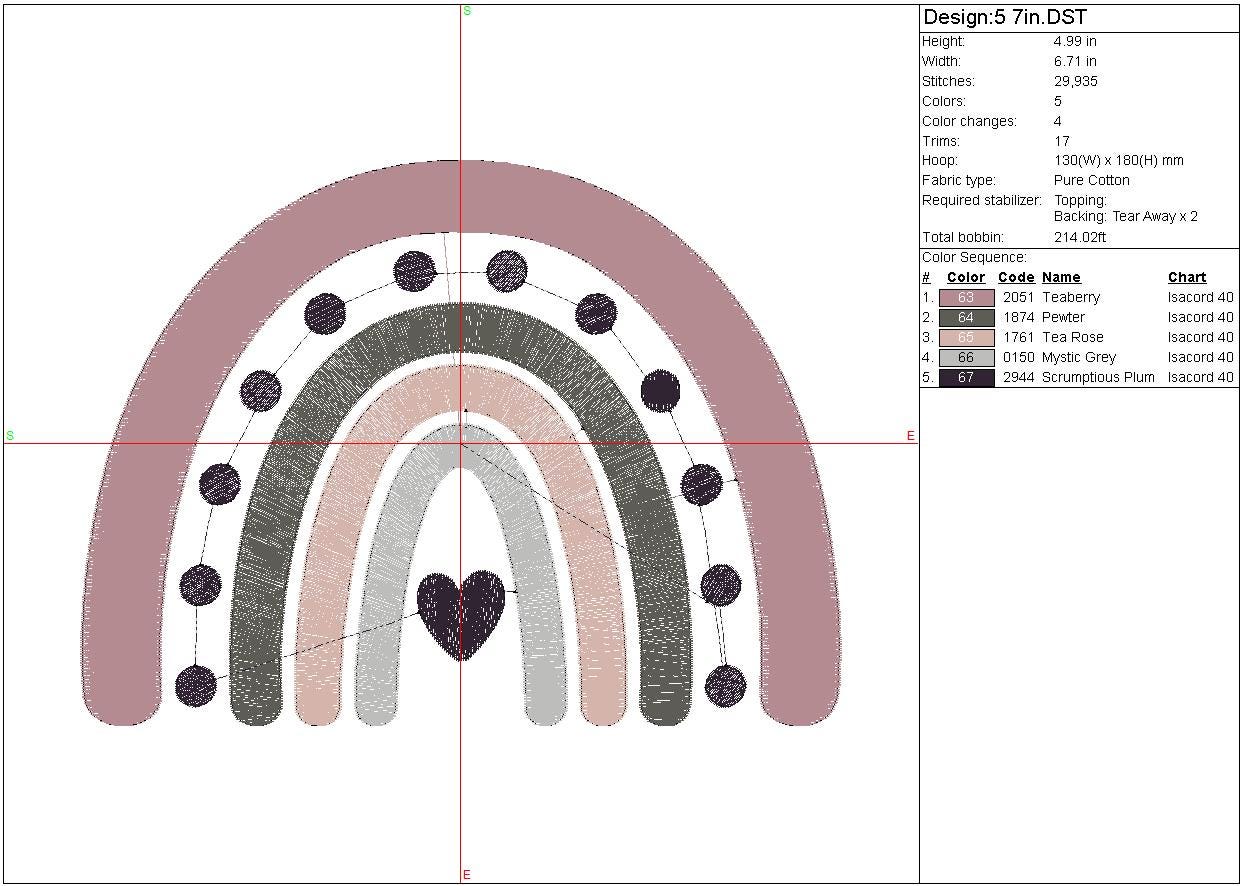Screen dimensions: 1244x886
Task: Select the Scrumptious Plum swatch 67
Action: pyautogui.click(x=966, y=377)
